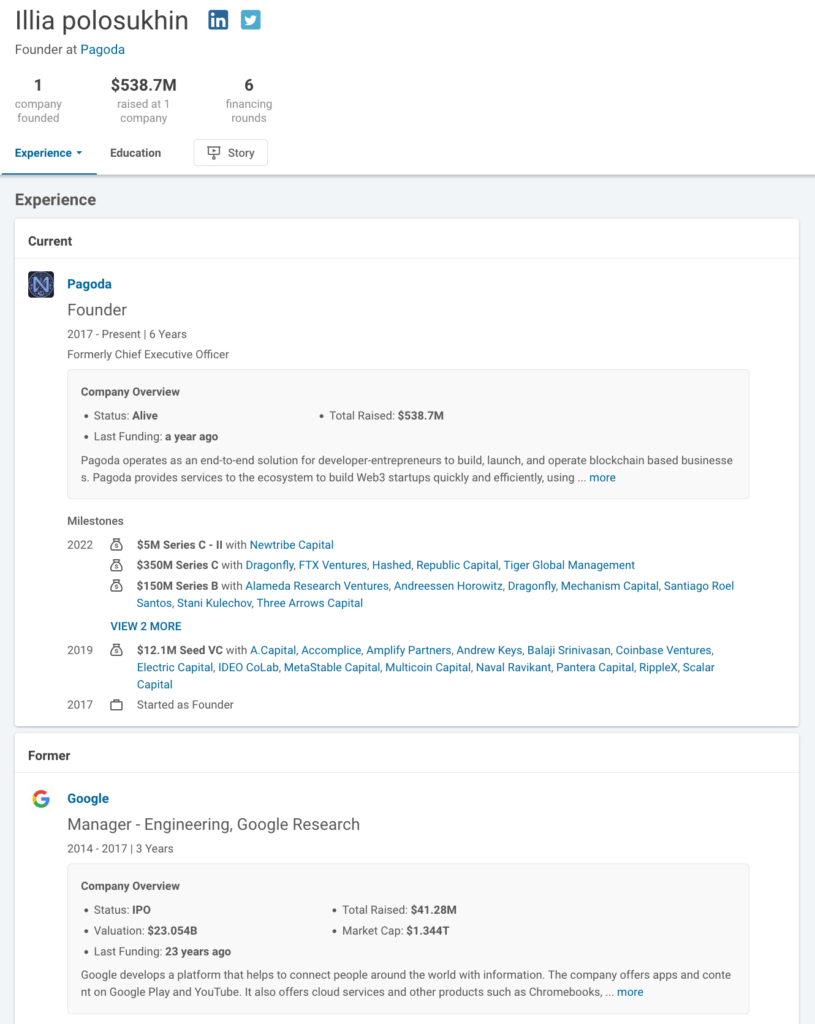Viewport: 815px width, 1024px height.
Task: Click the 6 financing rounds statistic
Action: 249,101
